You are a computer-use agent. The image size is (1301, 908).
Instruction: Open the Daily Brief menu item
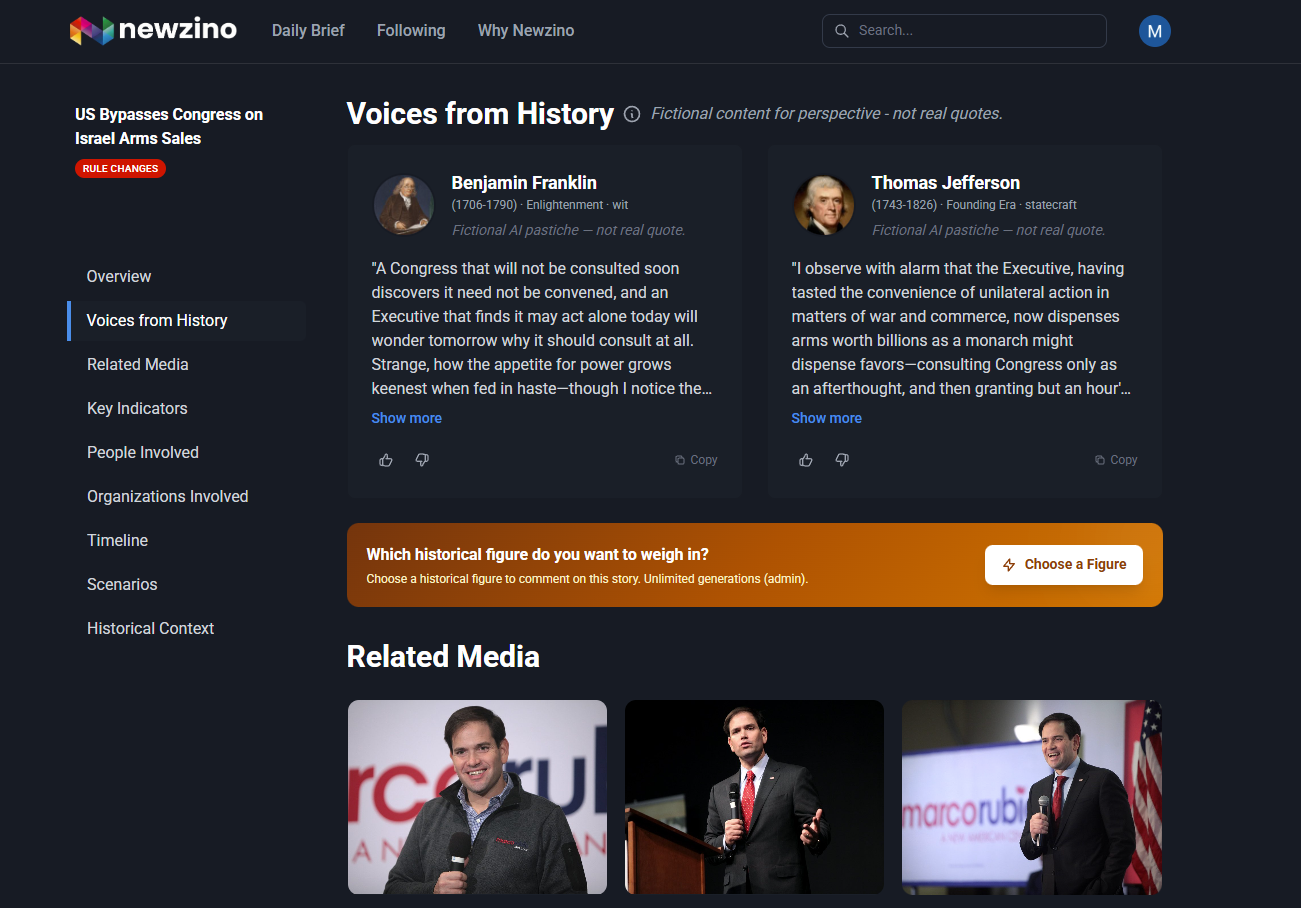coord(308,30)
